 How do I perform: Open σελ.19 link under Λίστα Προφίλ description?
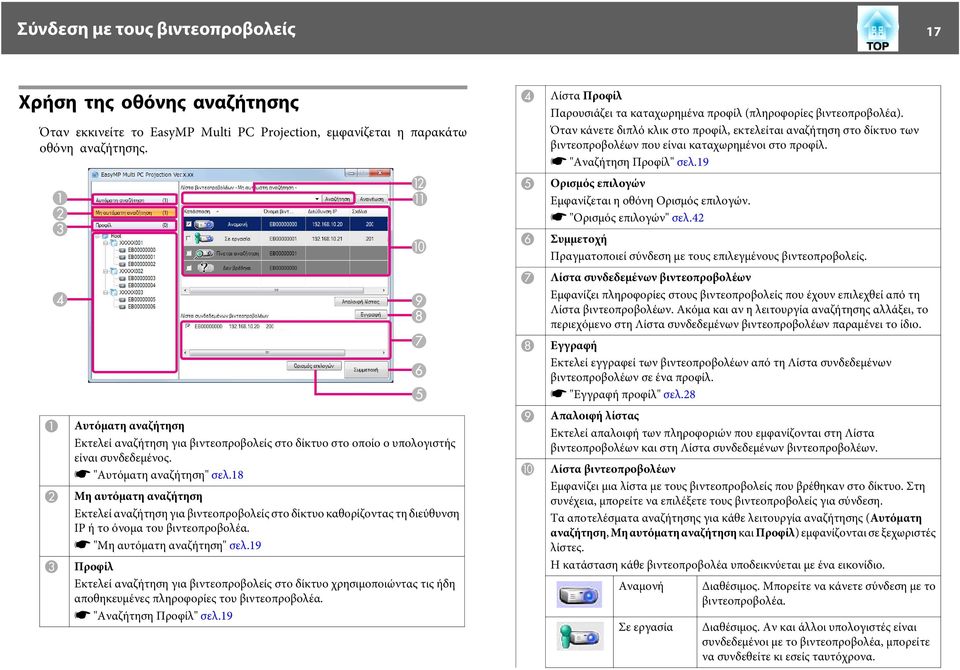pyautogui.click(x=692, y=162)
